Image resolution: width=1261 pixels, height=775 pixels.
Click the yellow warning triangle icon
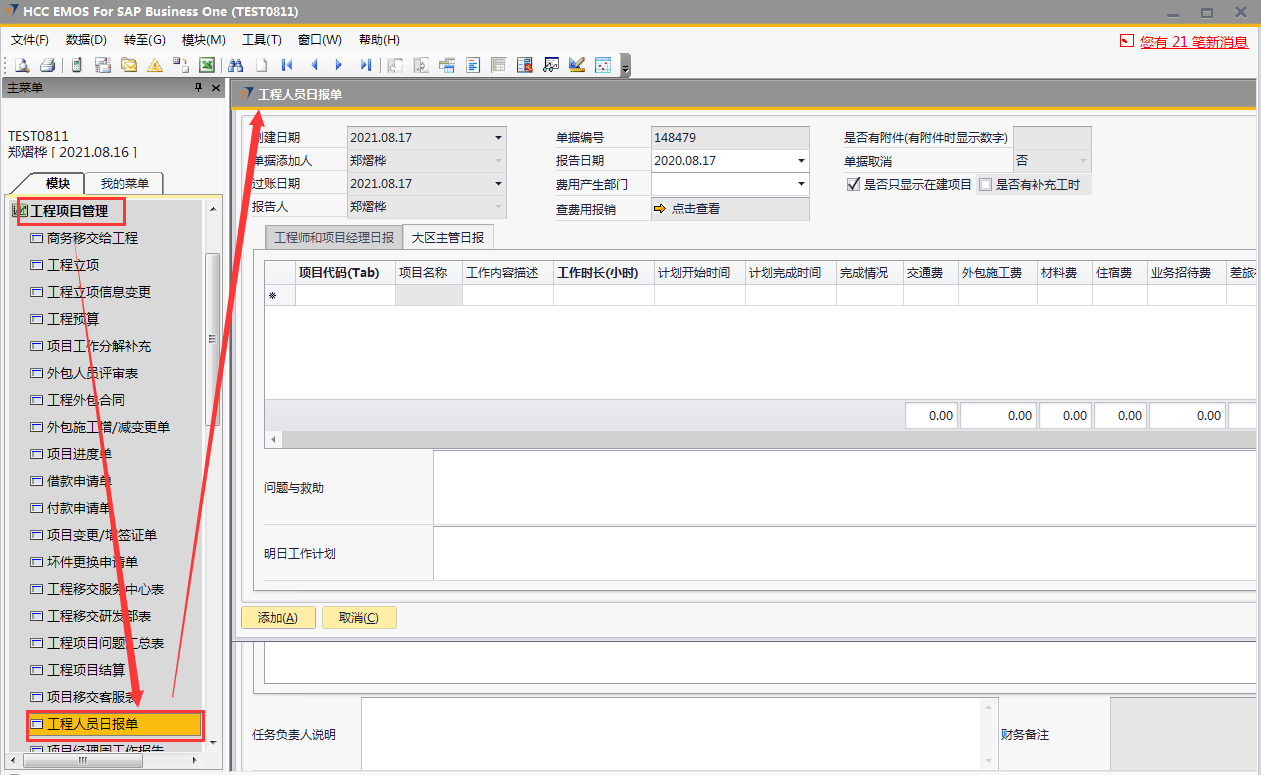pyautogui.click(x=155, y=65)
